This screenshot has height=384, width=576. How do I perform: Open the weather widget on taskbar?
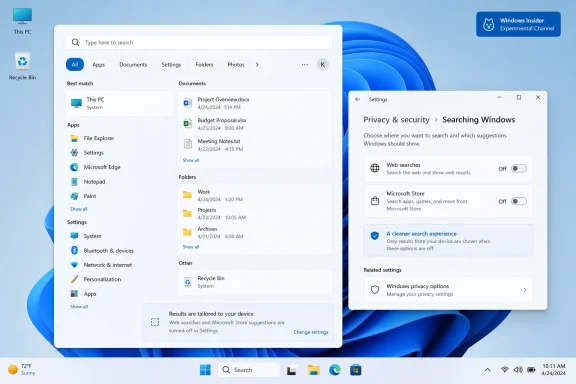click(x=21, y=369)
